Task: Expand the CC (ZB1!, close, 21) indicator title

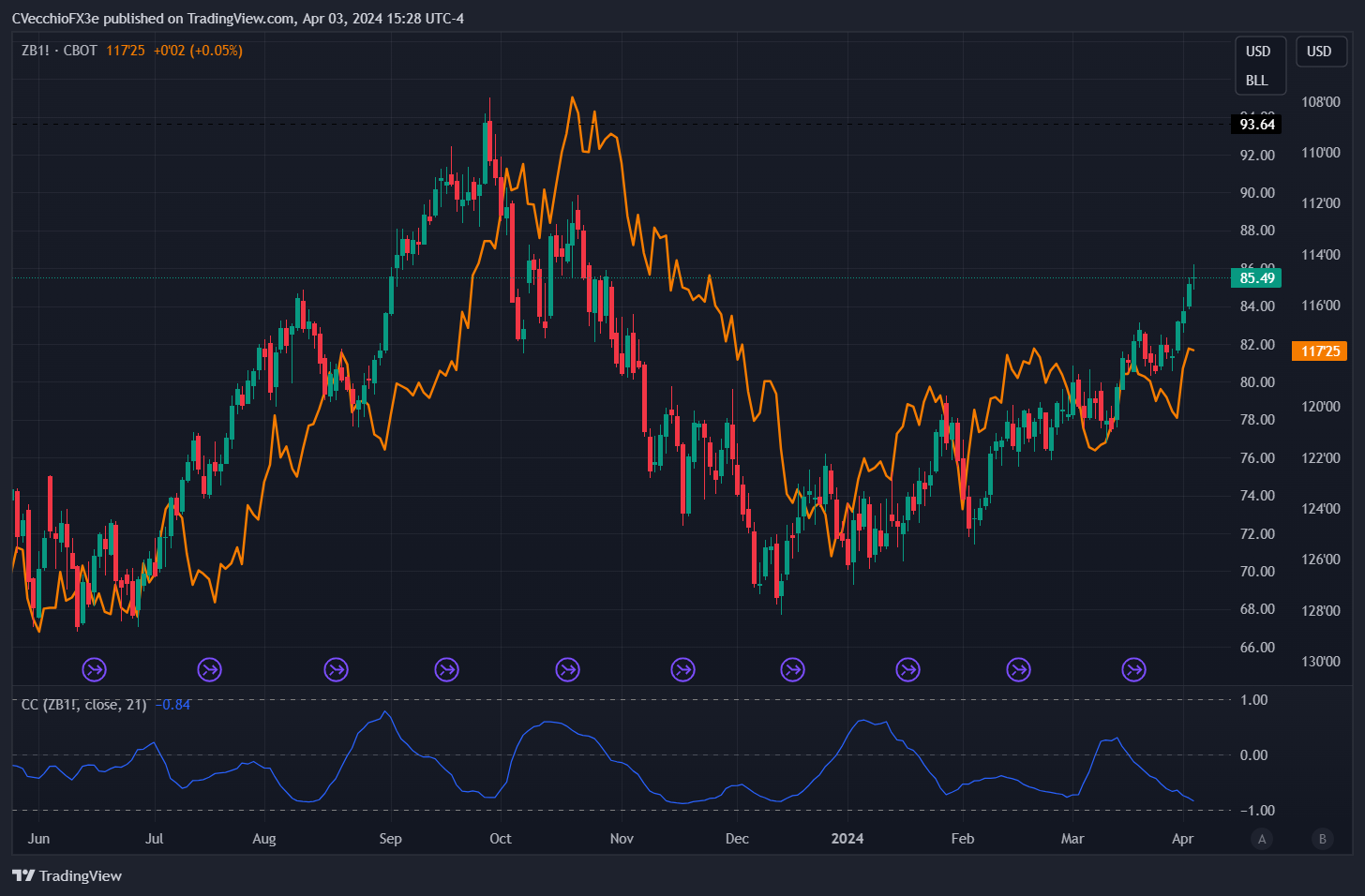Action: [82, 705]
